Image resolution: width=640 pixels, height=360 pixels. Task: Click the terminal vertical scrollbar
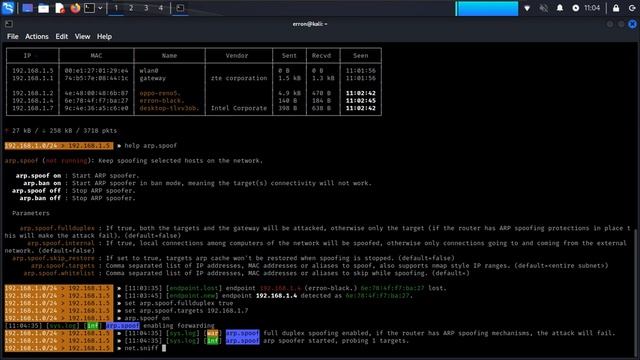(x=637, y=292)
